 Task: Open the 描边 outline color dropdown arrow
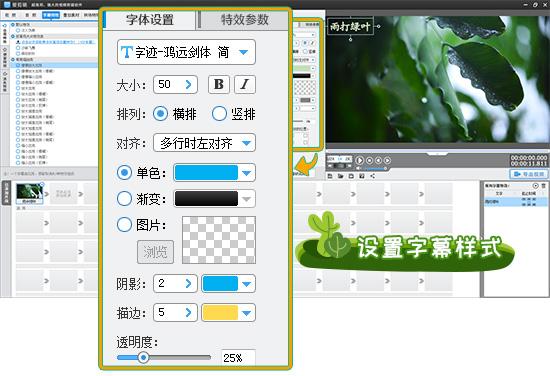point(247,313)
